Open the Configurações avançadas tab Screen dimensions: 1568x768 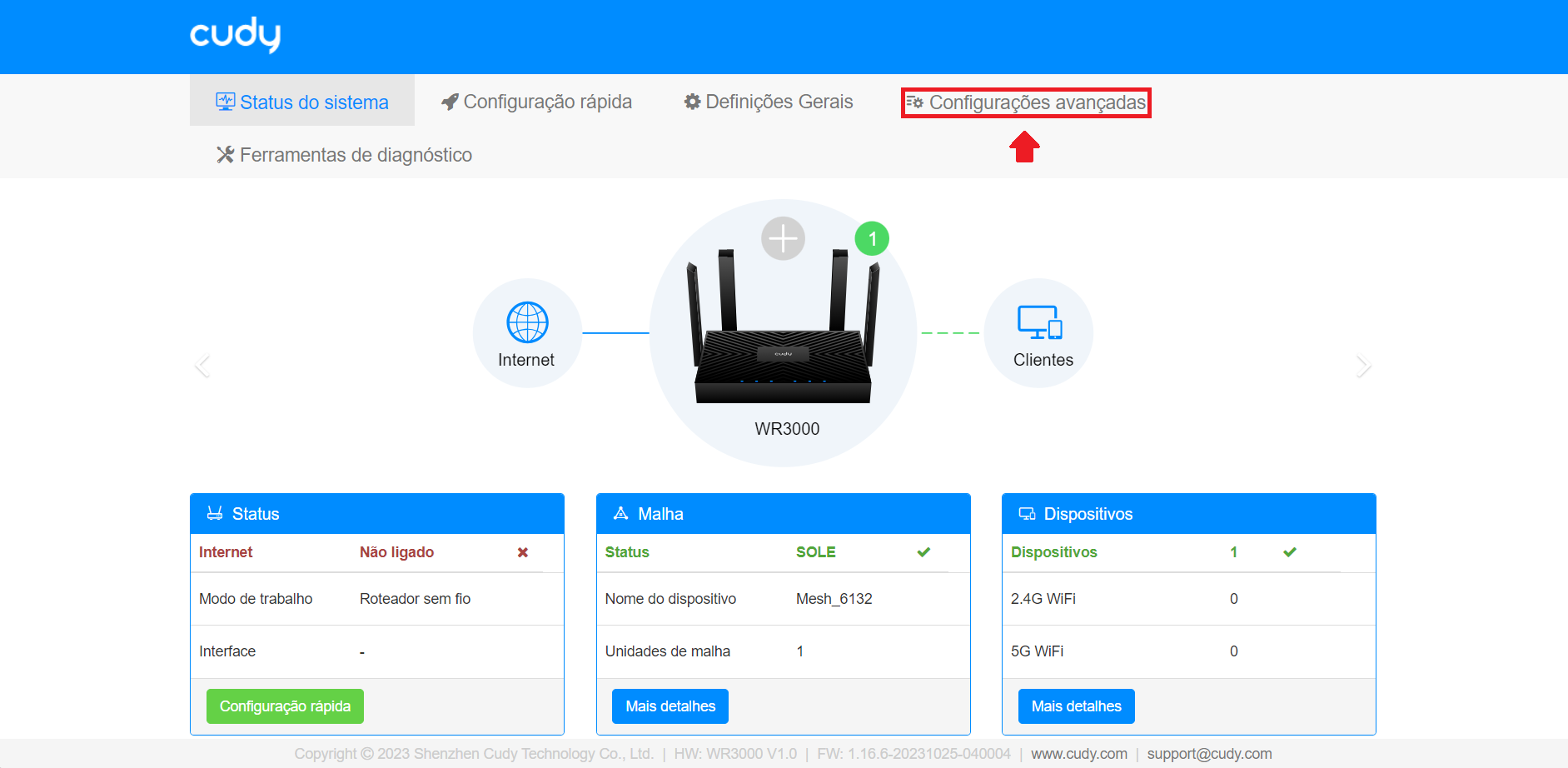pyautogui.click(x=1026, y=102)
